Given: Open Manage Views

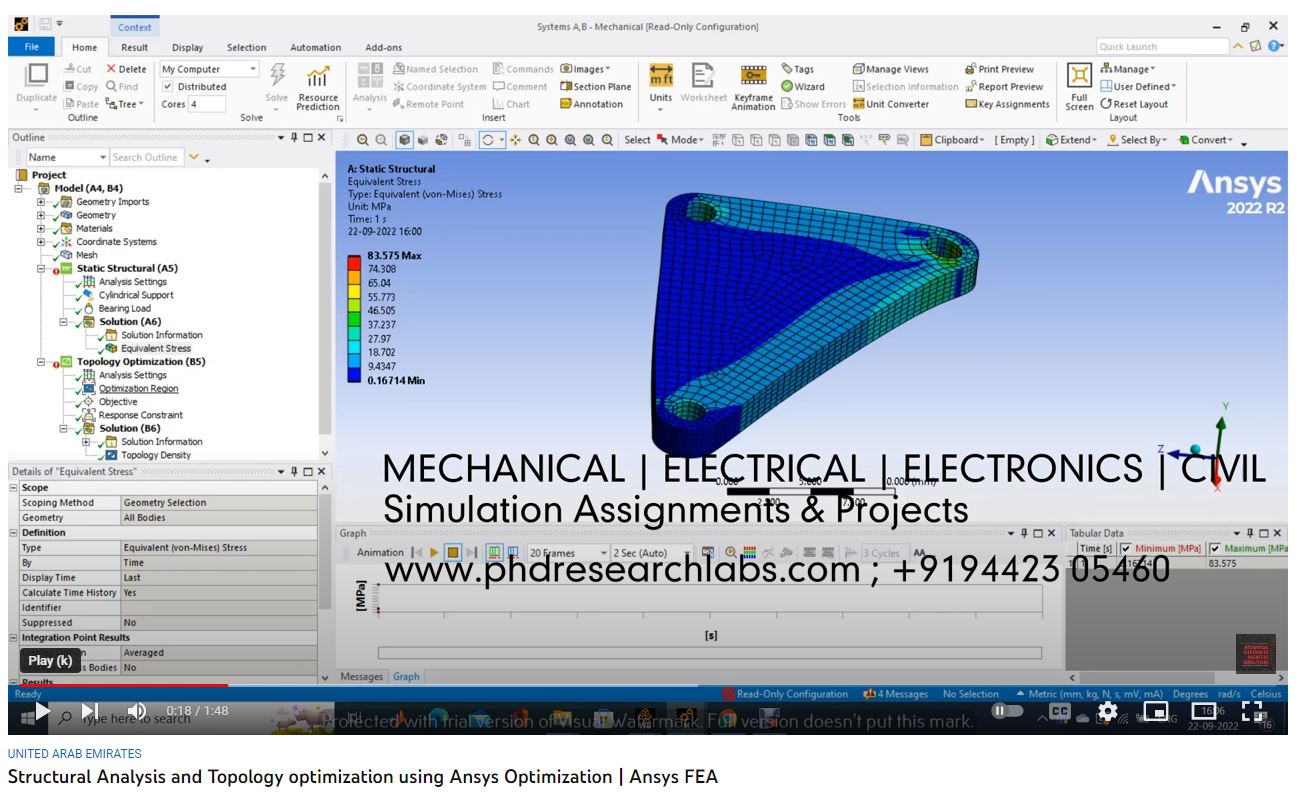Looking at the screenshot, I should pyautogui.click(x=890, y=69).
